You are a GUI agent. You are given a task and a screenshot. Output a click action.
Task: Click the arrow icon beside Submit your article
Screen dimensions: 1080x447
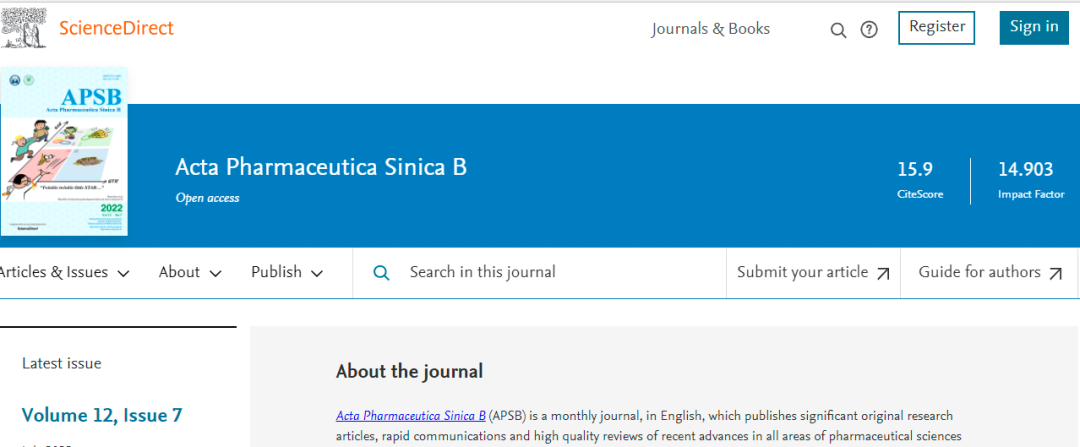(883, 273)
